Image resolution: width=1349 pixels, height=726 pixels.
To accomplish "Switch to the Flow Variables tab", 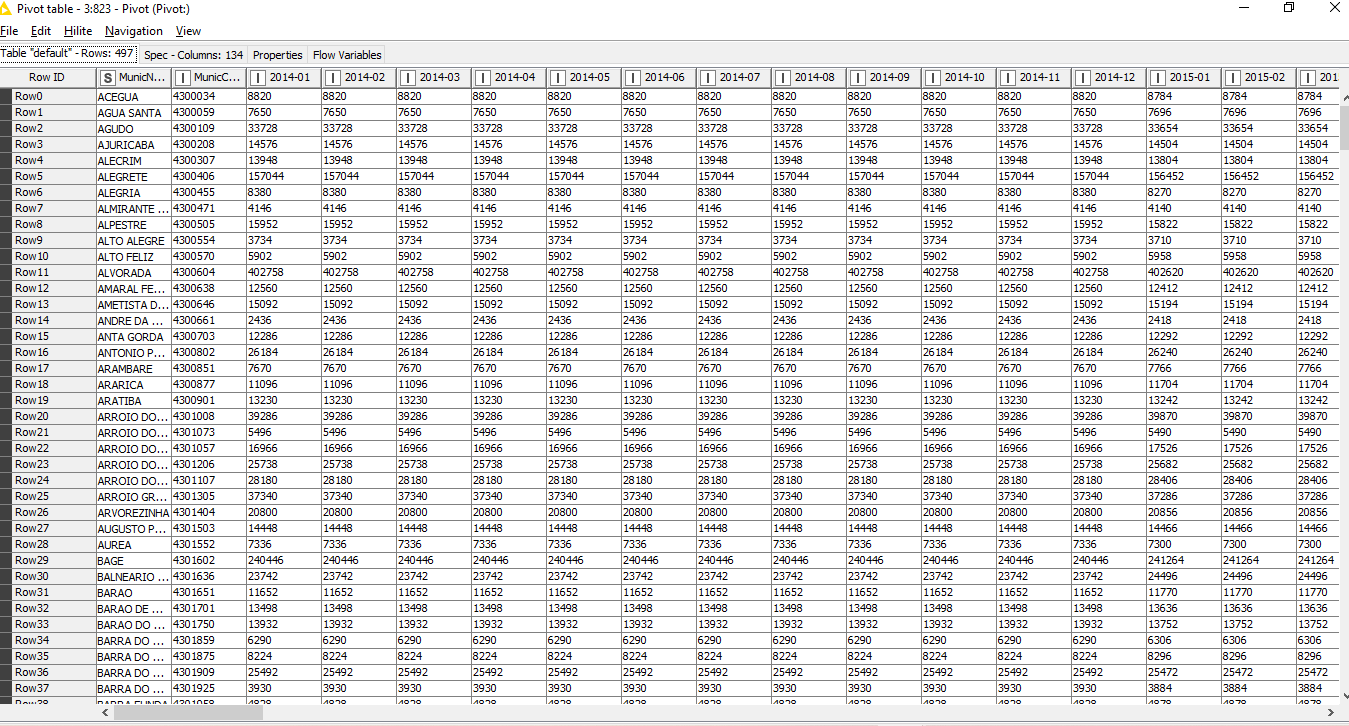I will pyautogui.click(x=346, y=55).
